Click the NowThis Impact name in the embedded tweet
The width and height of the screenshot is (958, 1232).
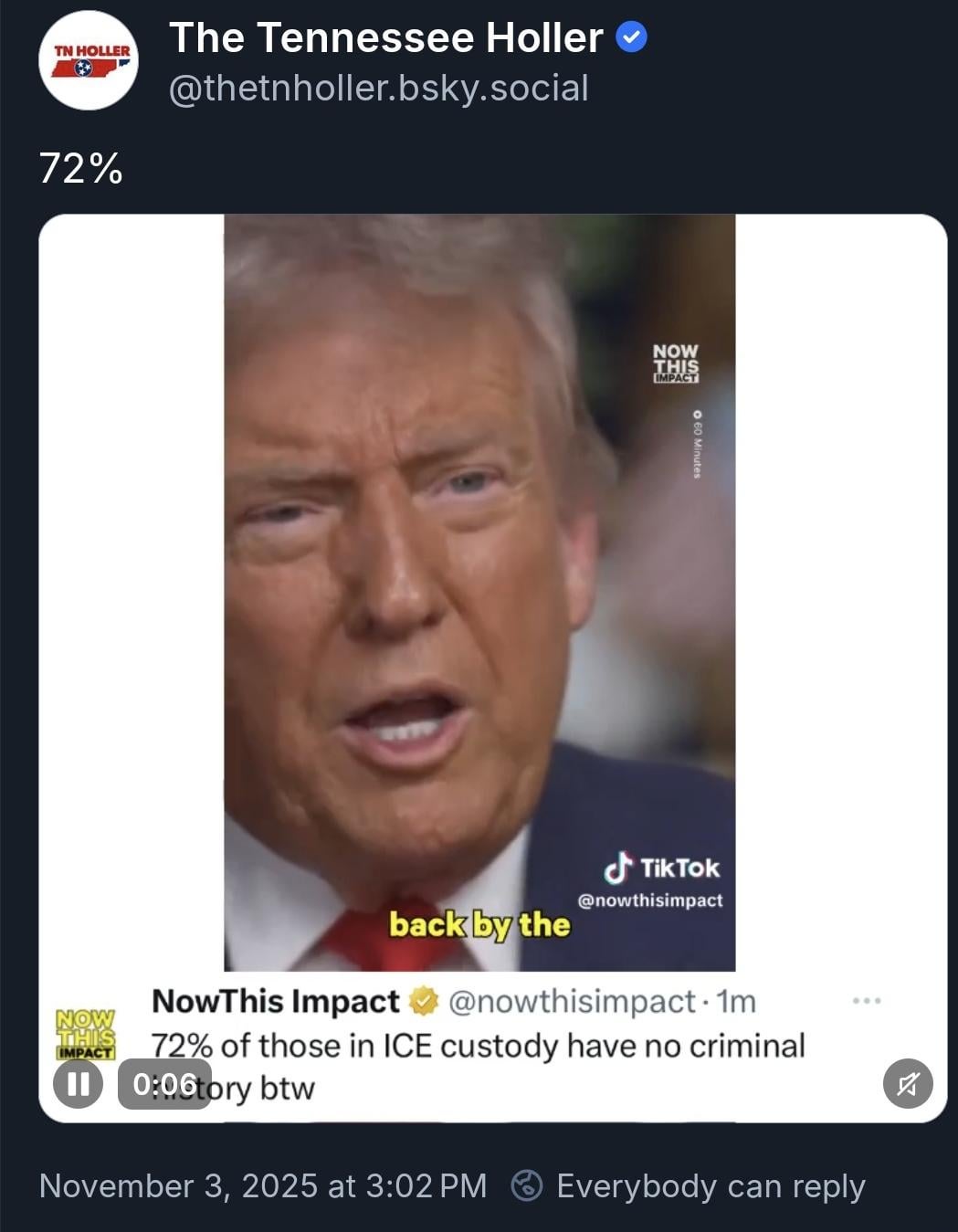pos(276,1001)
